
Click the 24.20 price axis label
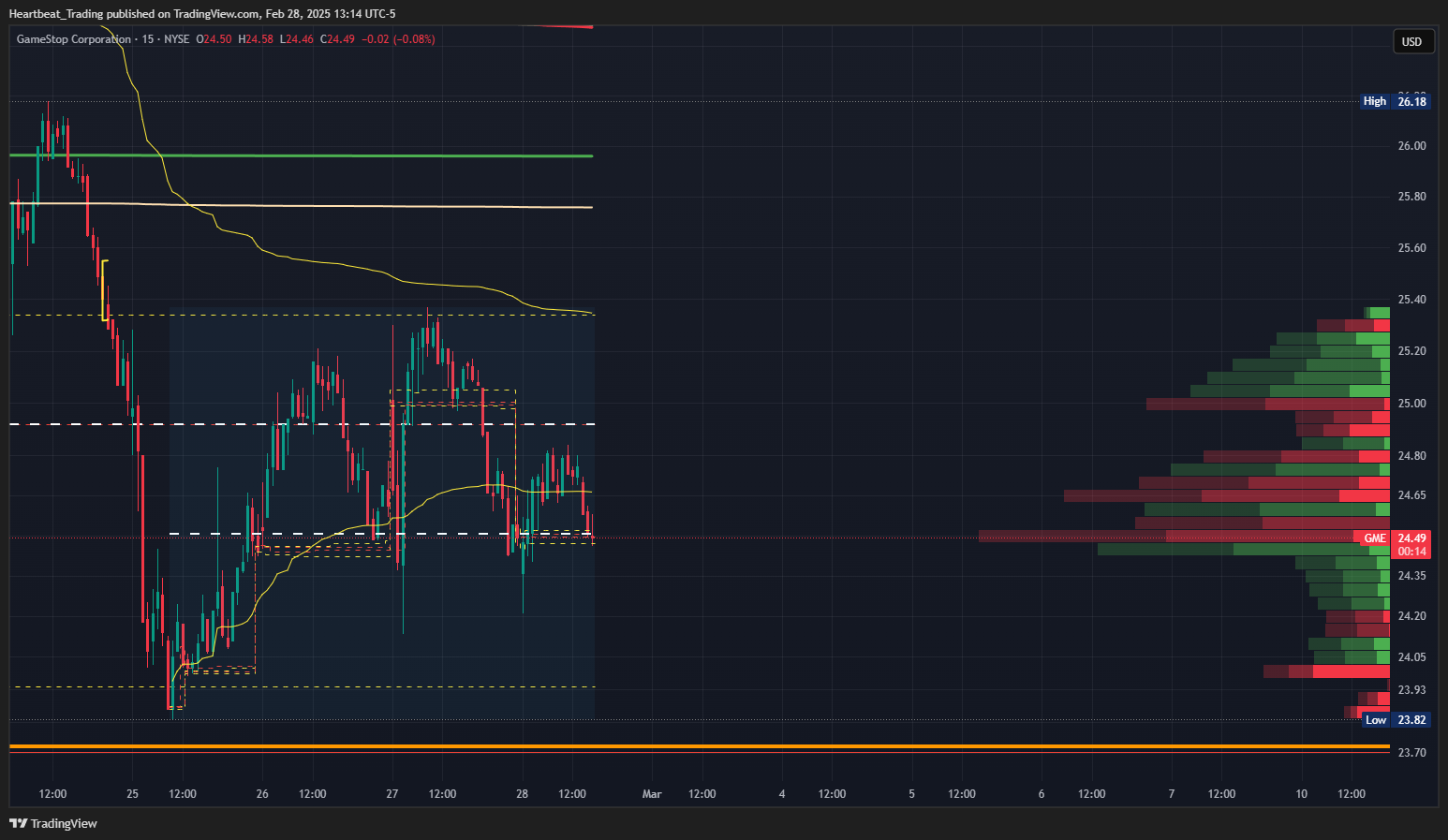tap(1411, 616)
